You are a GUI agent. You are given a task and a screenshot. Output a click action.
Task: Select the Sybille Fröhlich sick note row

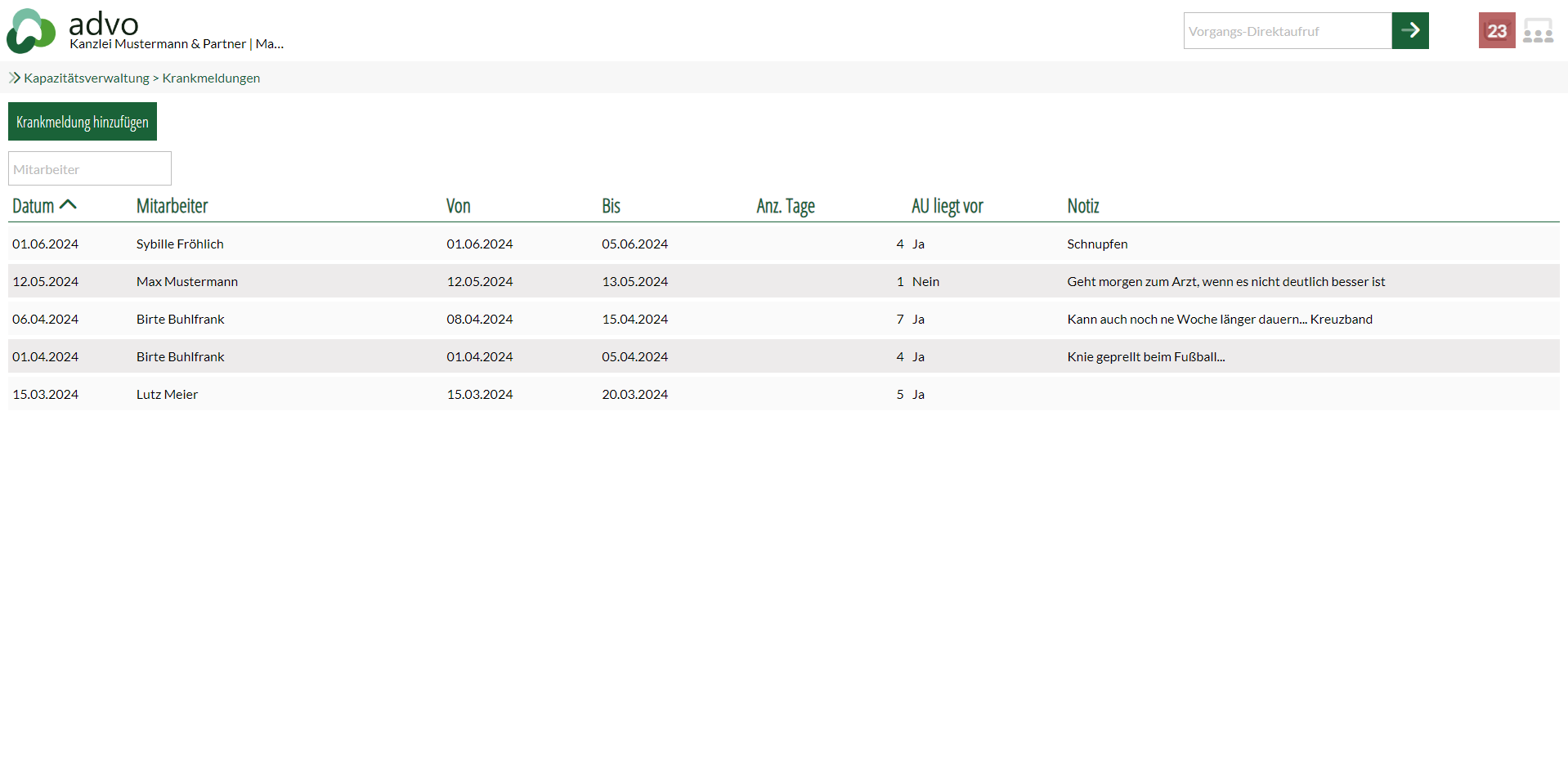coord(180,244)
